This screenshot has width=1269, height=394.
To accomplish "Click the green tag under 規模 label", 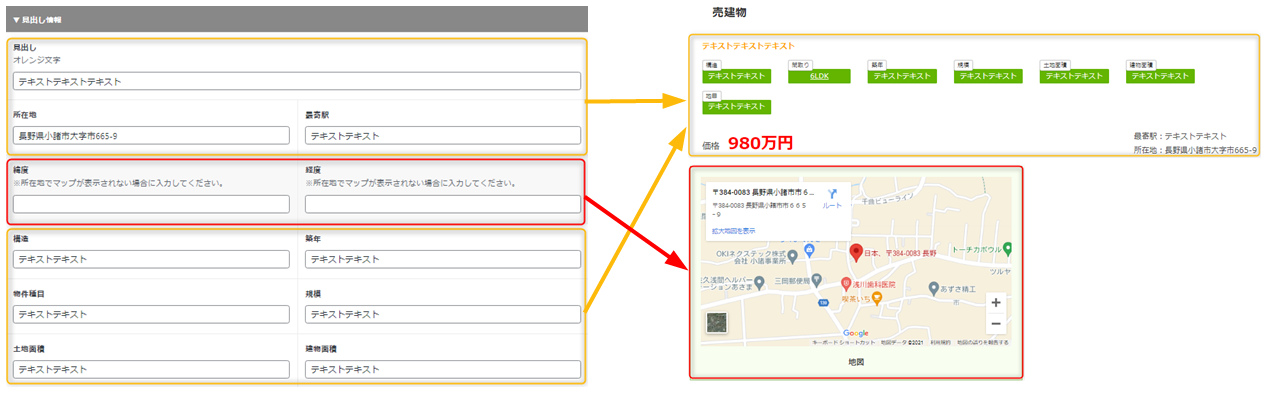I will click(988, 76).
